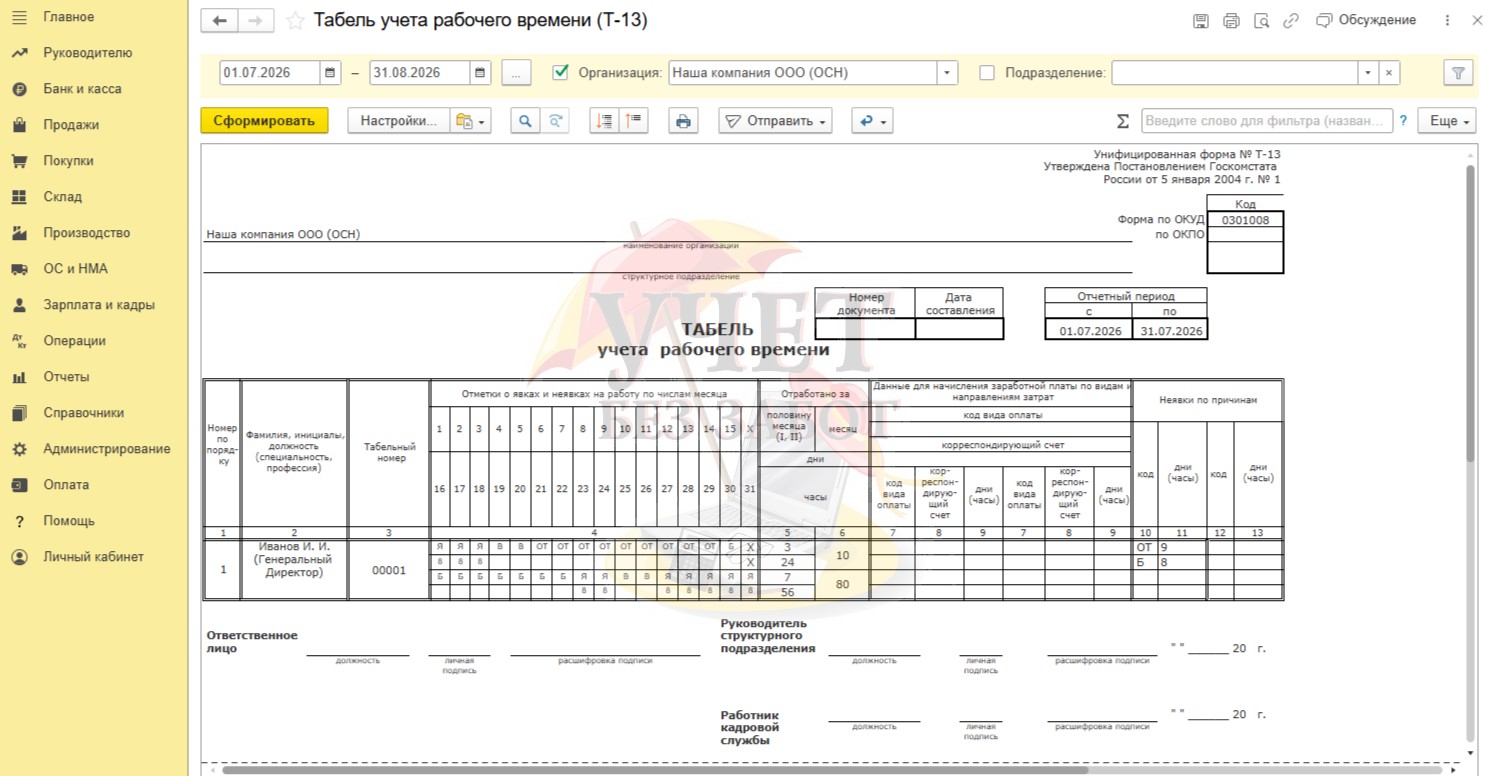Screen dimensions: 1497x776
Task: Expand the Организация dropdown list
Action: 947,73
